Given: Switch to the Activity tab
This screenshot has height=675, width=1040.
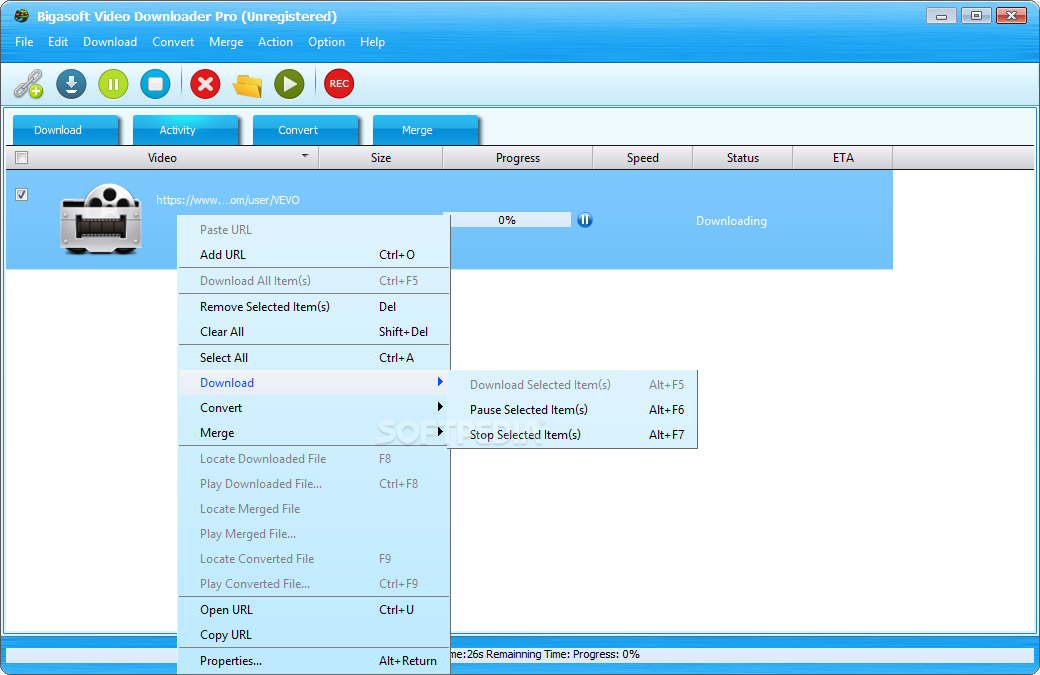Looking at the screenshot, I should tap(186, 130).
